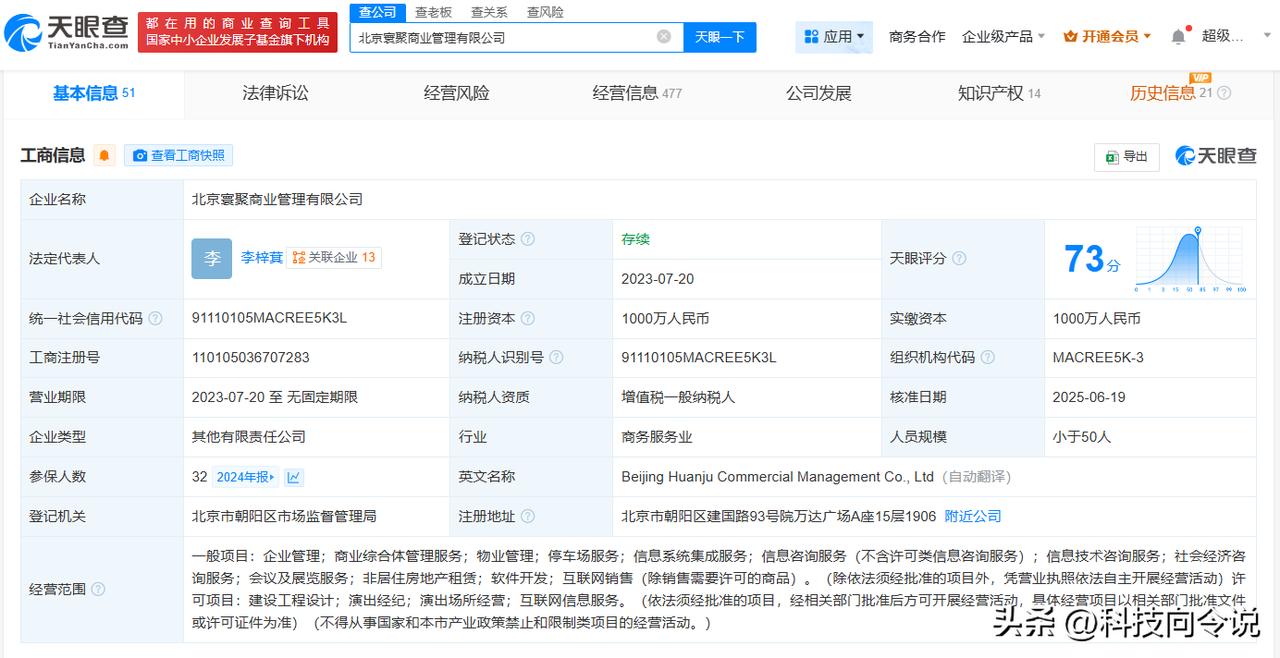Click the 成立日期 value 2023-07-20
Screen dimensions: 1280x658
pos(658,279)
